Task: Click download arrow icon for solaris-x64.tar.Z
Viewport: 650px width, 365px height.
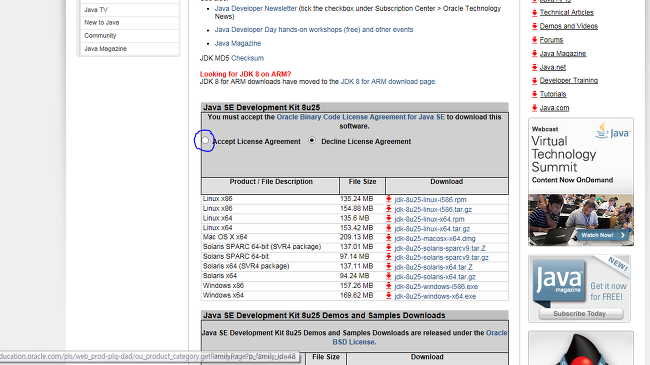Action: click(388, 267)
